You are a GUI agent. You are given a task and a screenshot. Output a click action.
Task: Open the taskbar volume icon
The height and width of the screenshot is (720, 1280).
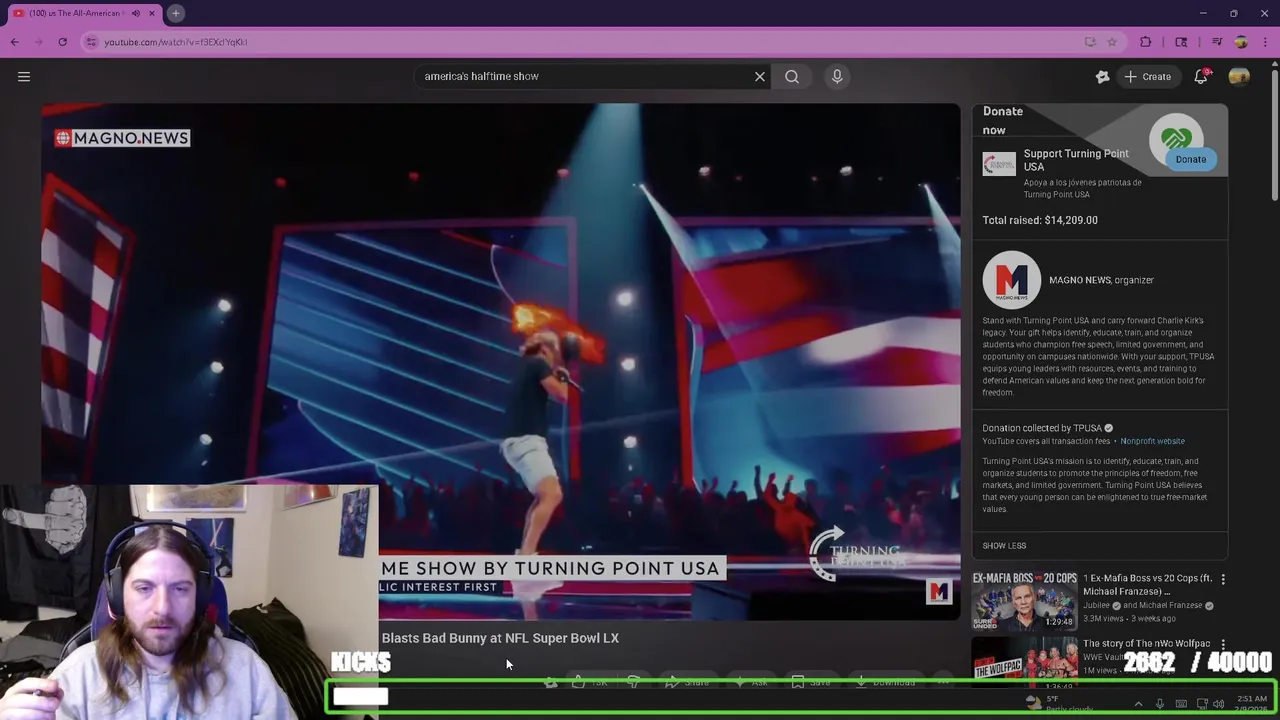[x=1218, y=704]
